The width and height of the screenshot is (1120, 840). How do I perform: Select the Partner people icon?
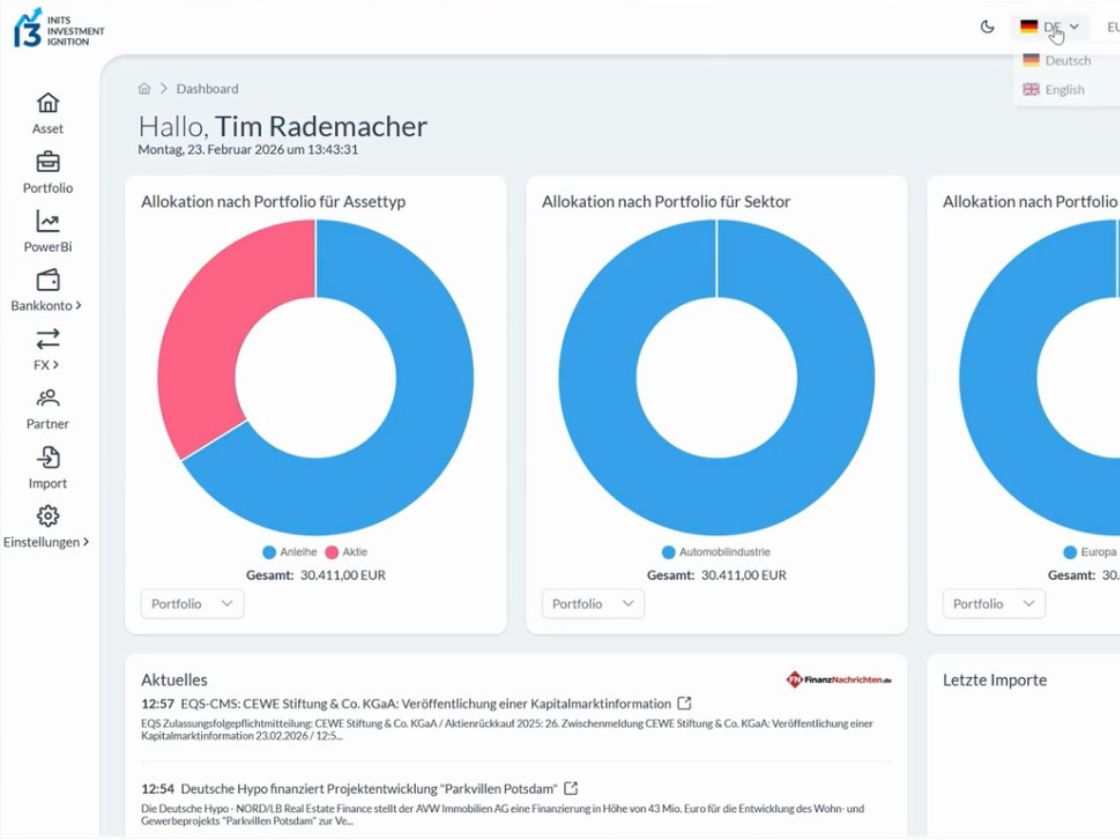[48, 398]
